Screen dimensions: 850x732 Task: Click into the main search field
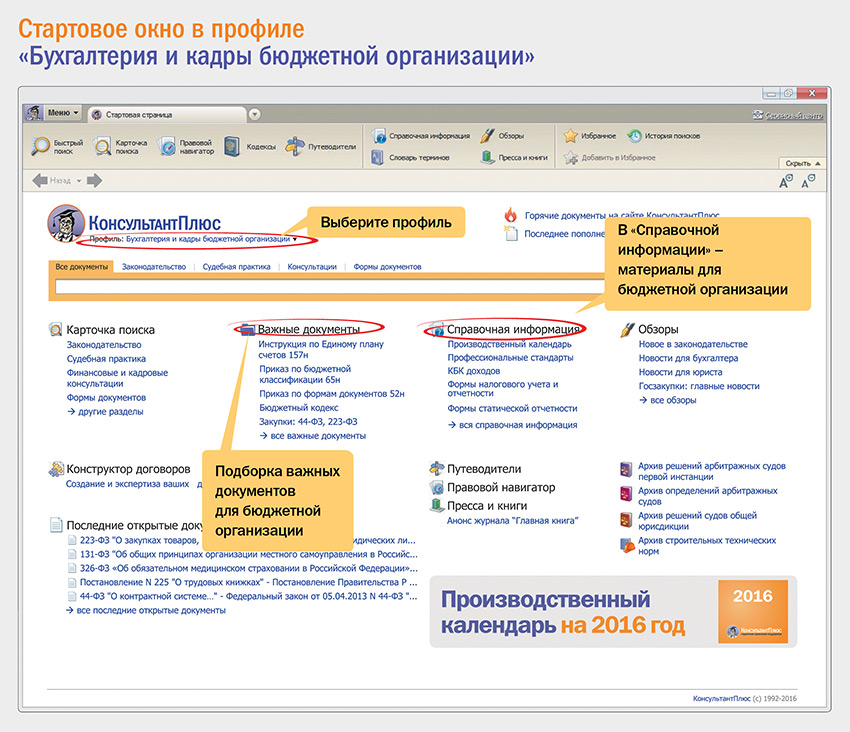tap(330, 286)
